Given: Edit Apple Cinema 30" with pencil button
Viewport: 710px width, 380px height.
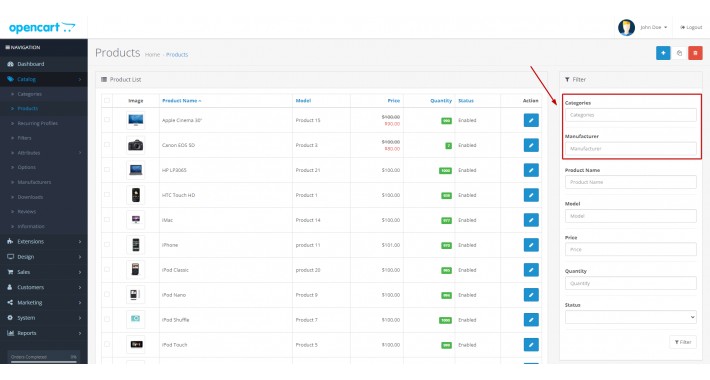Looking at the screenshot, I should point(531,120).
